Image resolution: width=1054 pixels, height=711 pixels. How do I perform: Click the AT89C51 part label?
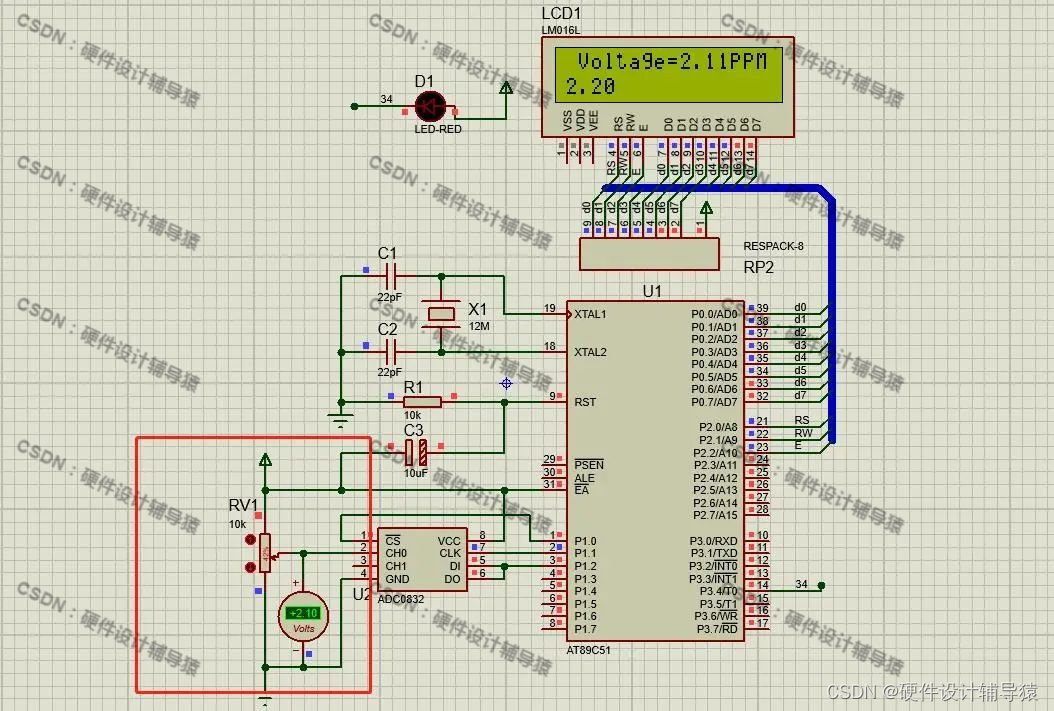click(x=588, y=651)
